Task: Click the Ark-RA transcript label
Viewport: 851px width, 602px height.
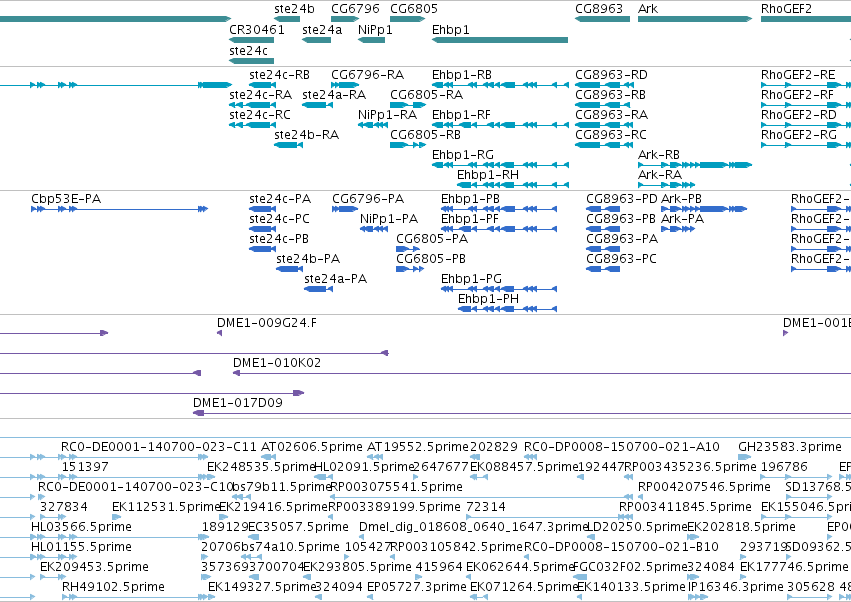Action: coord(660,175)
